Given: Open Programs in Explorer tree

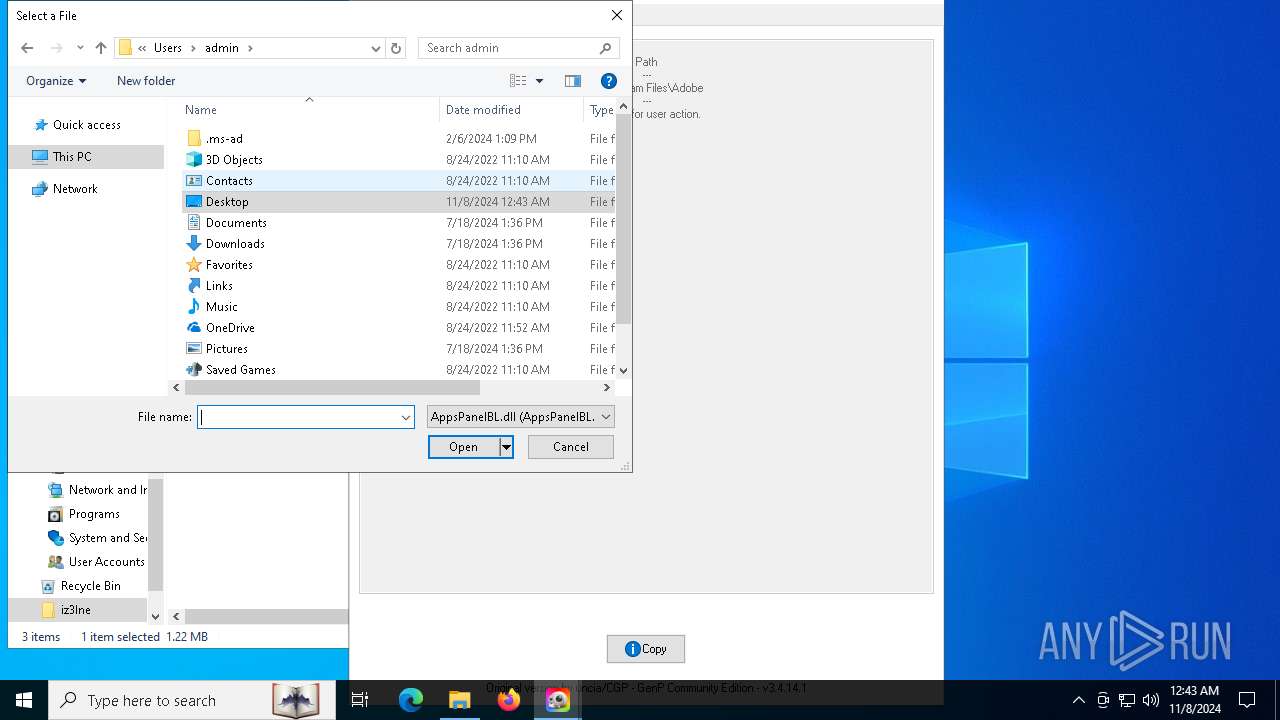Looking at the screenshot, I should point(84,514).
